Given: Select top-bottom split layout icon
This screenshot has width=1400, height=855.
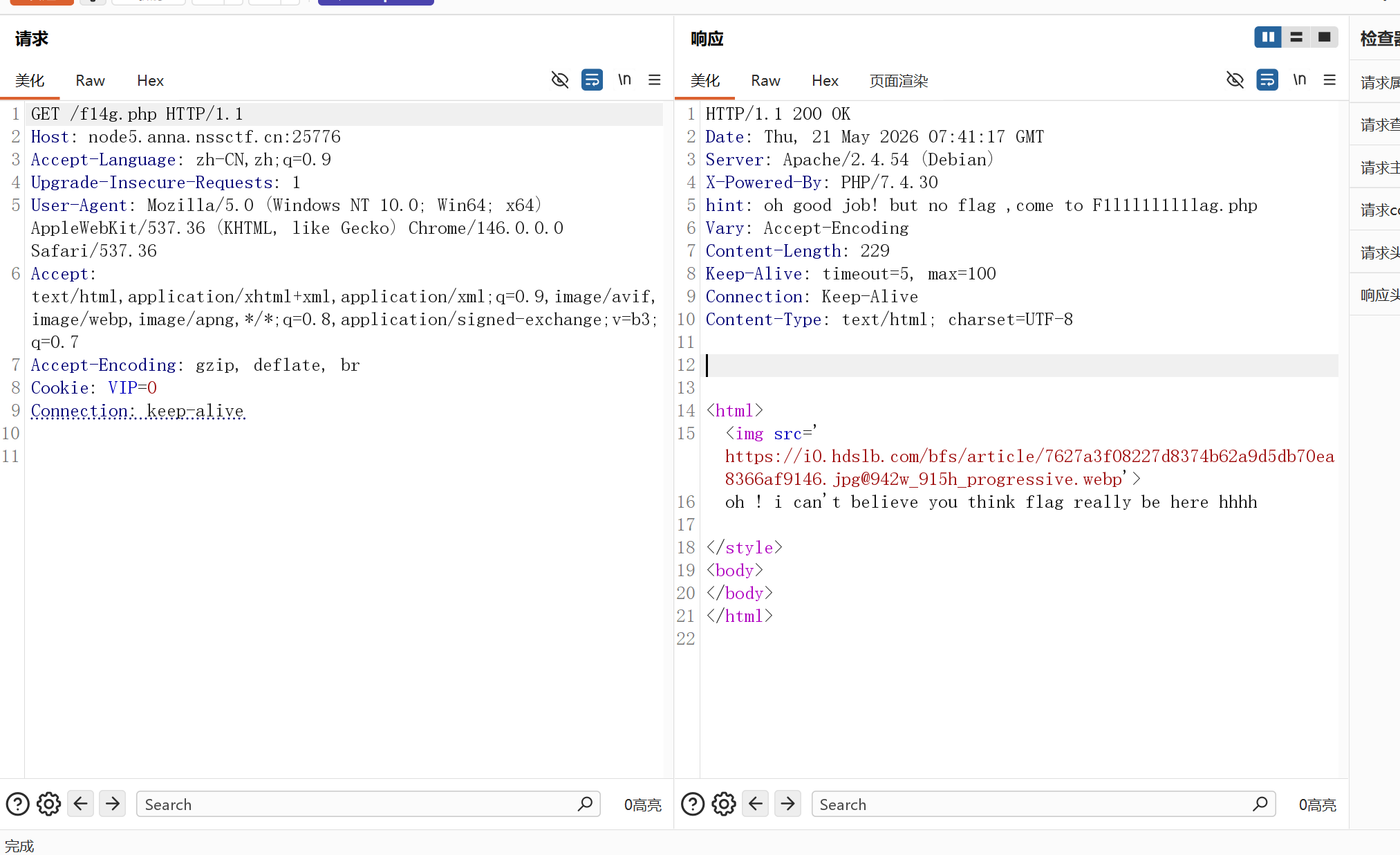Looking at the screenshot, I should click(x=1296, y=37).
